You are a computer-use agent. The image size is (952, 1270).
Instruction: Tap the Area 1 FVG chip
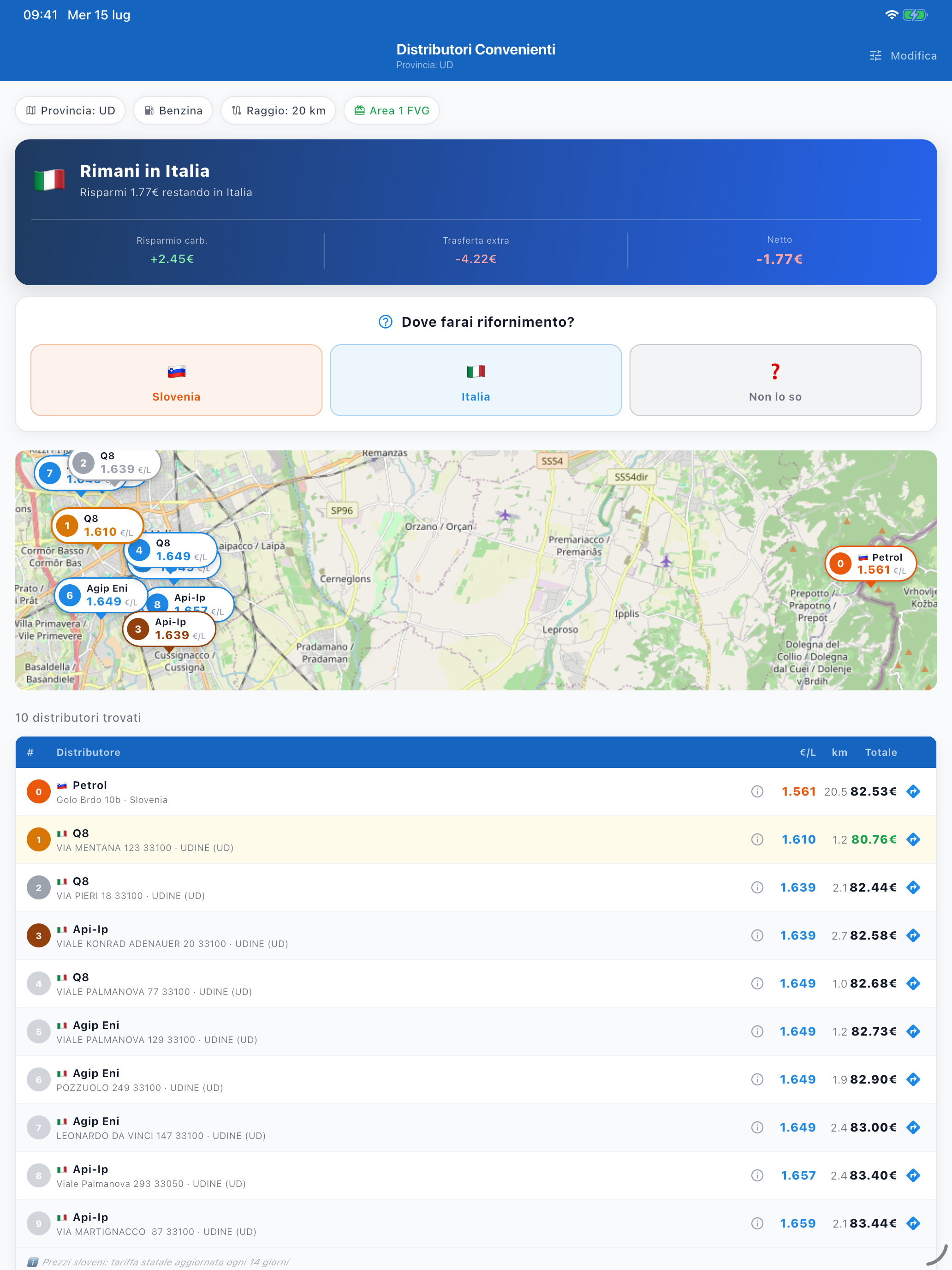point(391,110)
